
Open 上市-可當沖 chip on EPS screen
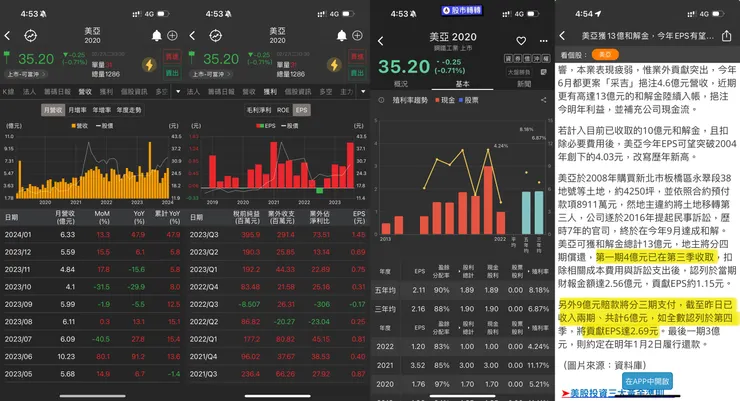point(212,74)
